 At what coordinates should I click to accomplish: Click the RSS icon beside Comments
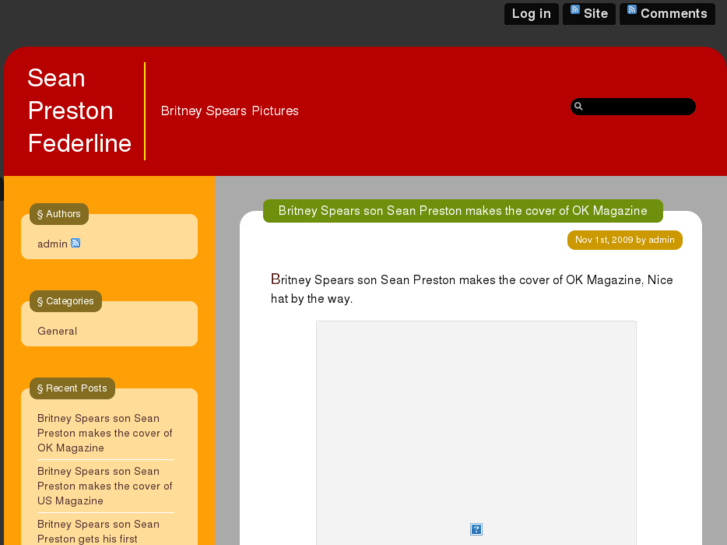[632, 10]
